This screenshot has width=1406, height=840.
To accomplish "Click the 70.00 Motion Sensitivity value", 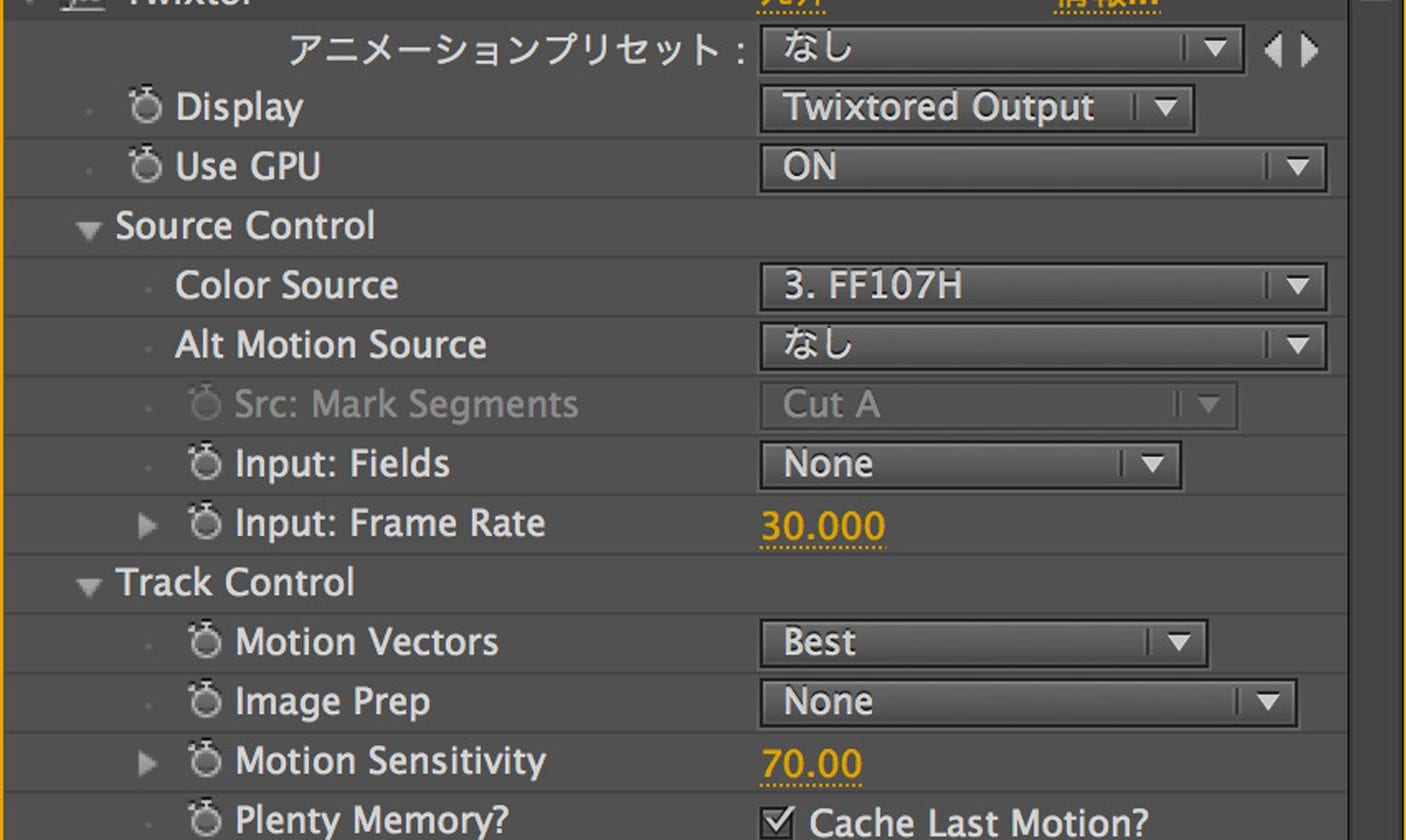I will [x=811, y=765].
